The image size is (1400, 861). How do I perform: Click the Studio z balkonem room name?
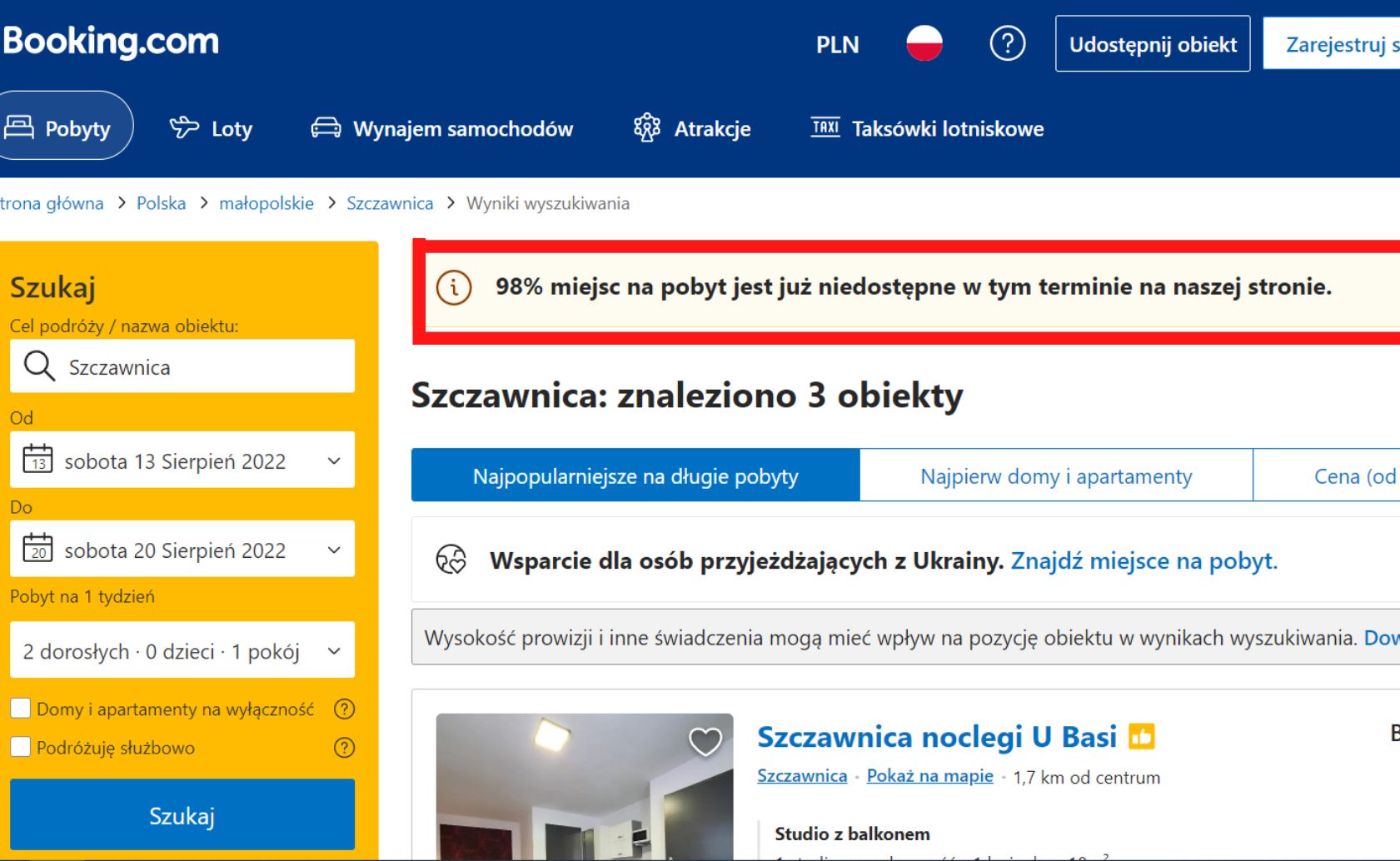(x=852, y=834)
